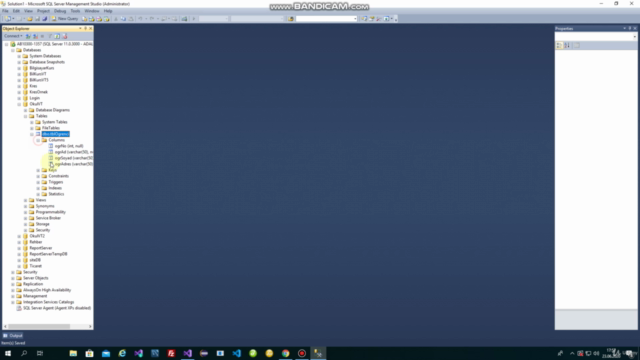Click the Save icon in main toolbar

37,19
